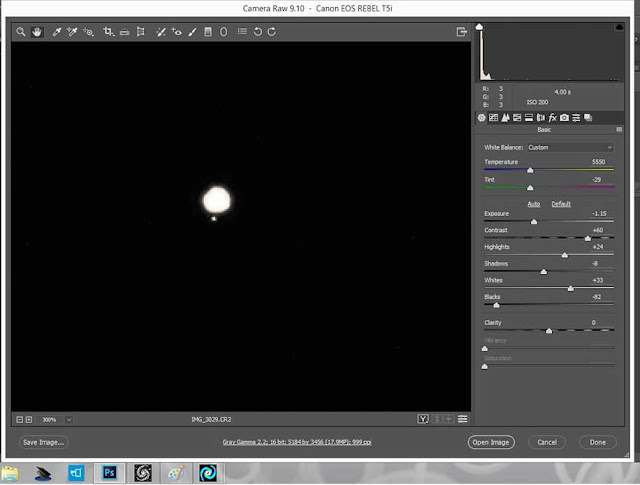Zoom in with the plus button
The height and width of the screenshot is (485, 640).
click(29, 419)
